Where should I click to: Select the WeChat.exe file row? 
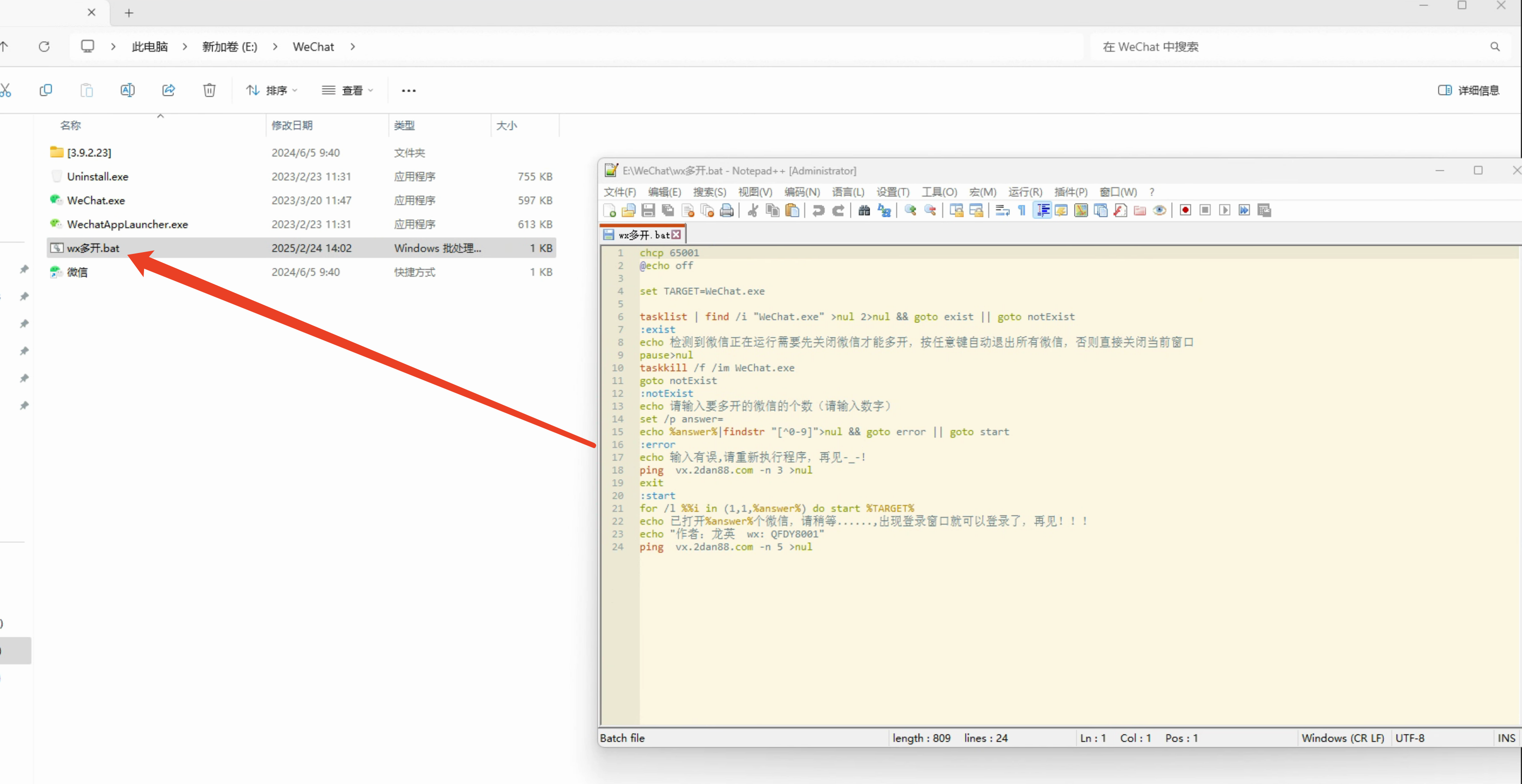coord(301,200)
